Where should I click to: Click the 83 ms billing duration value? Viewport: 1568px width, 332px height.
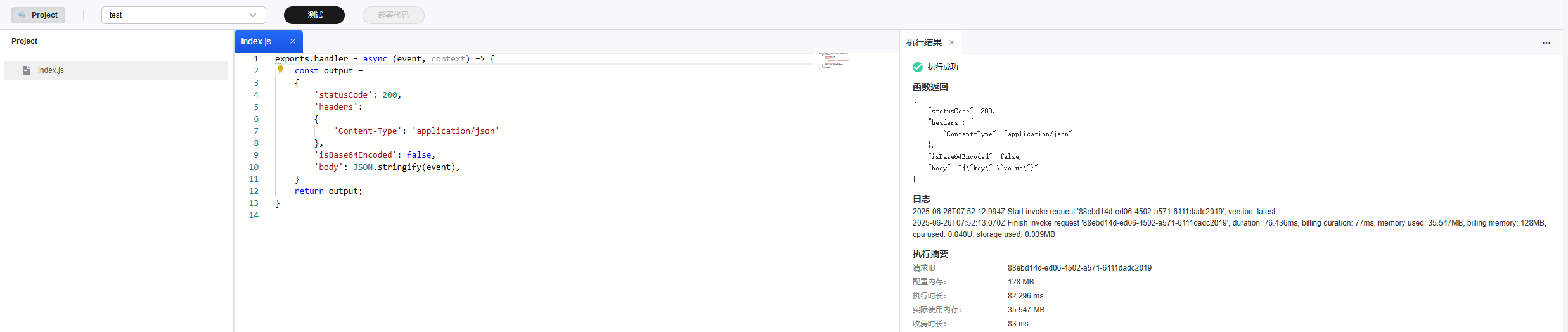pos(1019,324)
